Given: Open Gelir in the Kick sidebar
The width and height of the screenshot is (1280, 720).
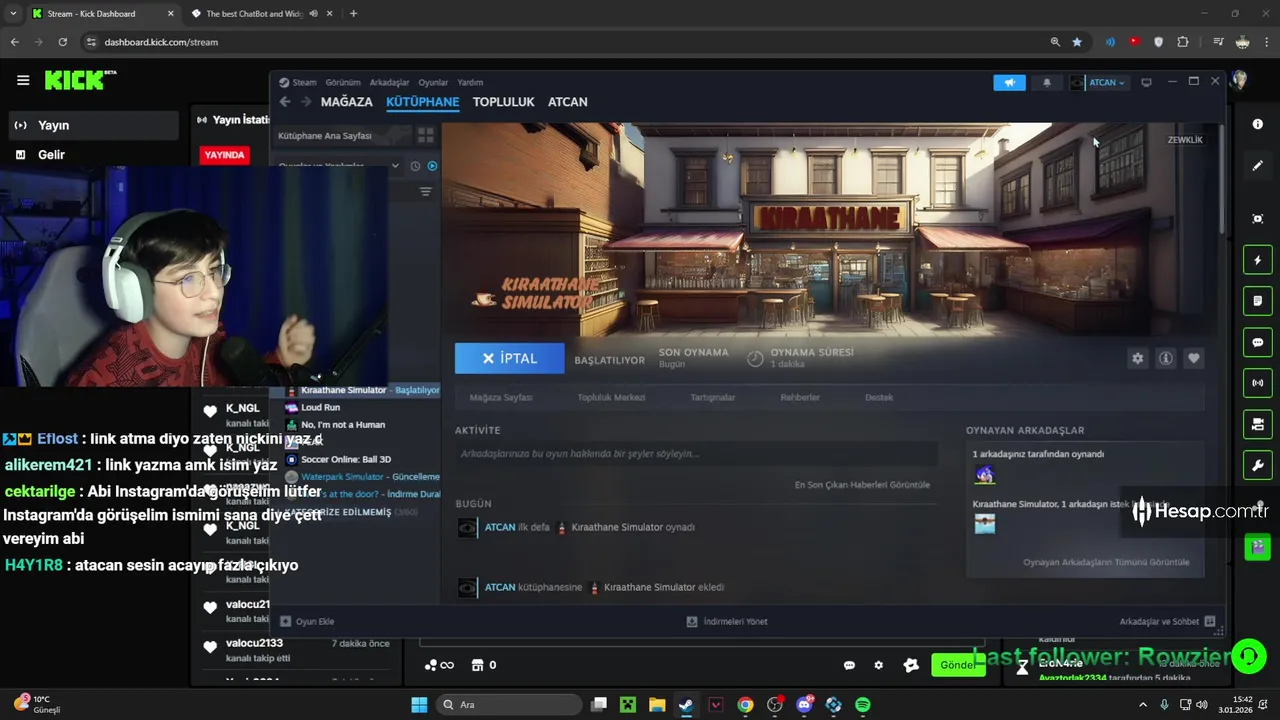Looking at the screenshot, I should click(51, 155).
